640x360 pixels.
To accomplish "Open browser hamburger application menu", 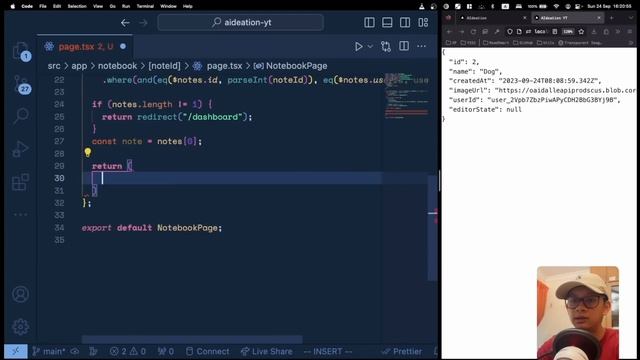I will pos(630,31).
